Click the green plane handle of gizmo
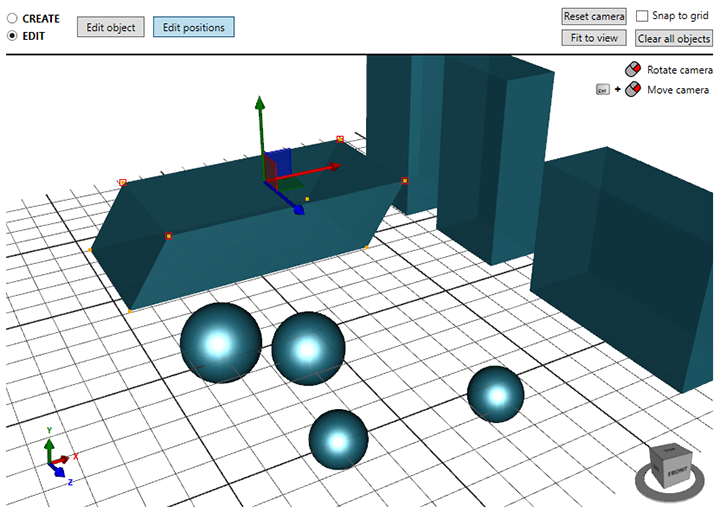This screenshot has height=513, width=720. 288,185
